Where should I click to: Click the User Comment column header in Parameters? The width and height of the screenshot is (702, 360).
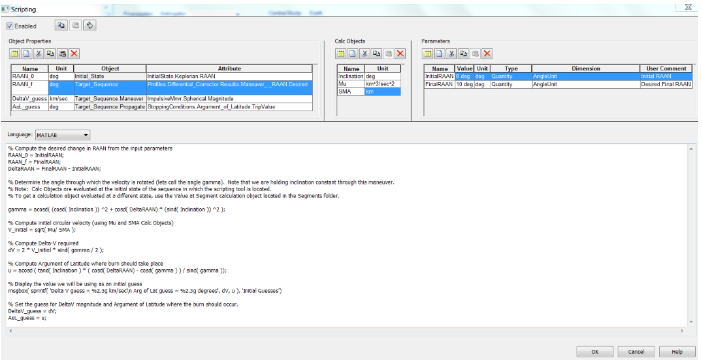tap(666, 69)
